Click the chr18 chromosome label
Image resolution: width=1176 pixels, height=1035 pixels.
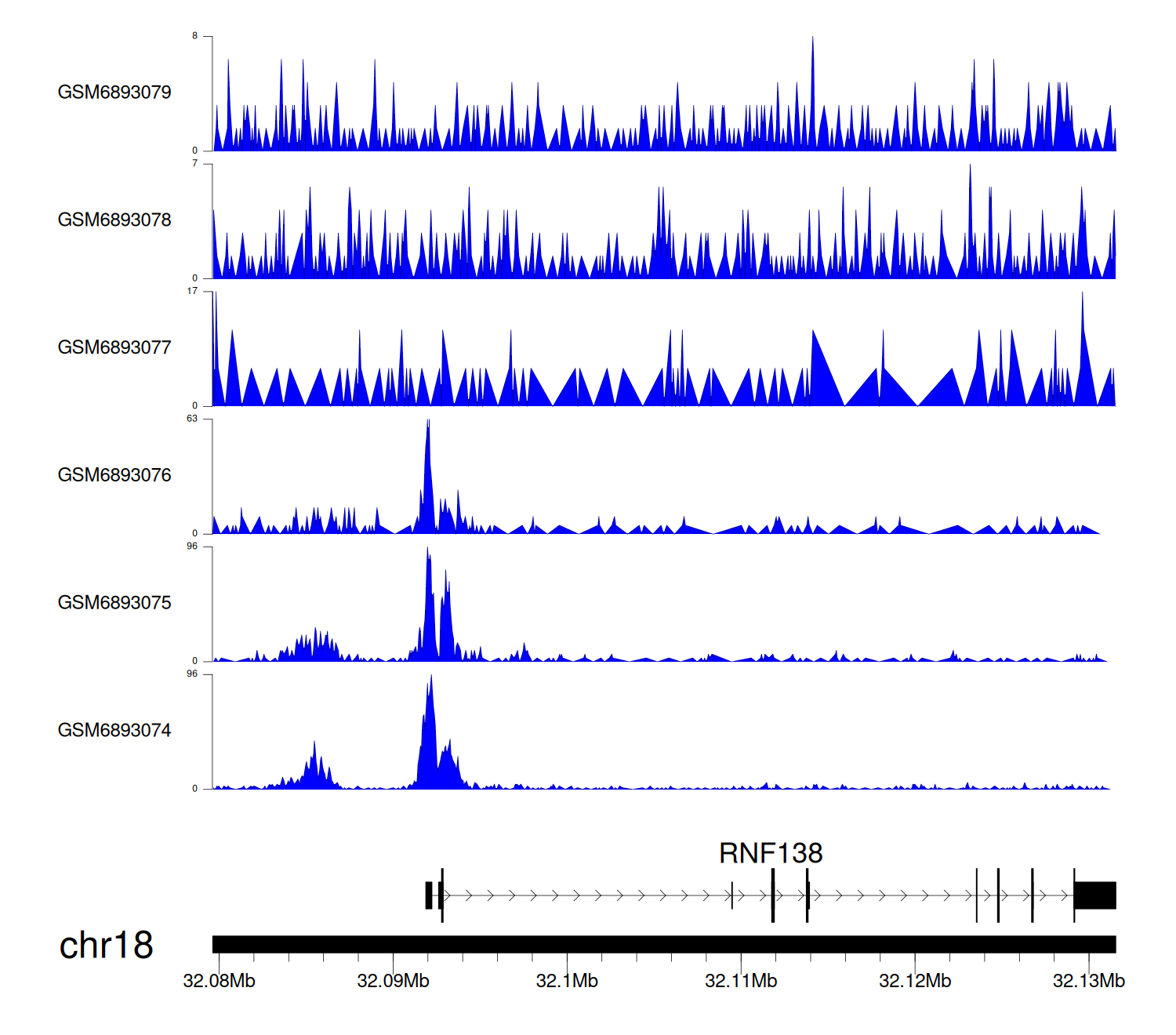[x=106, y=945]
